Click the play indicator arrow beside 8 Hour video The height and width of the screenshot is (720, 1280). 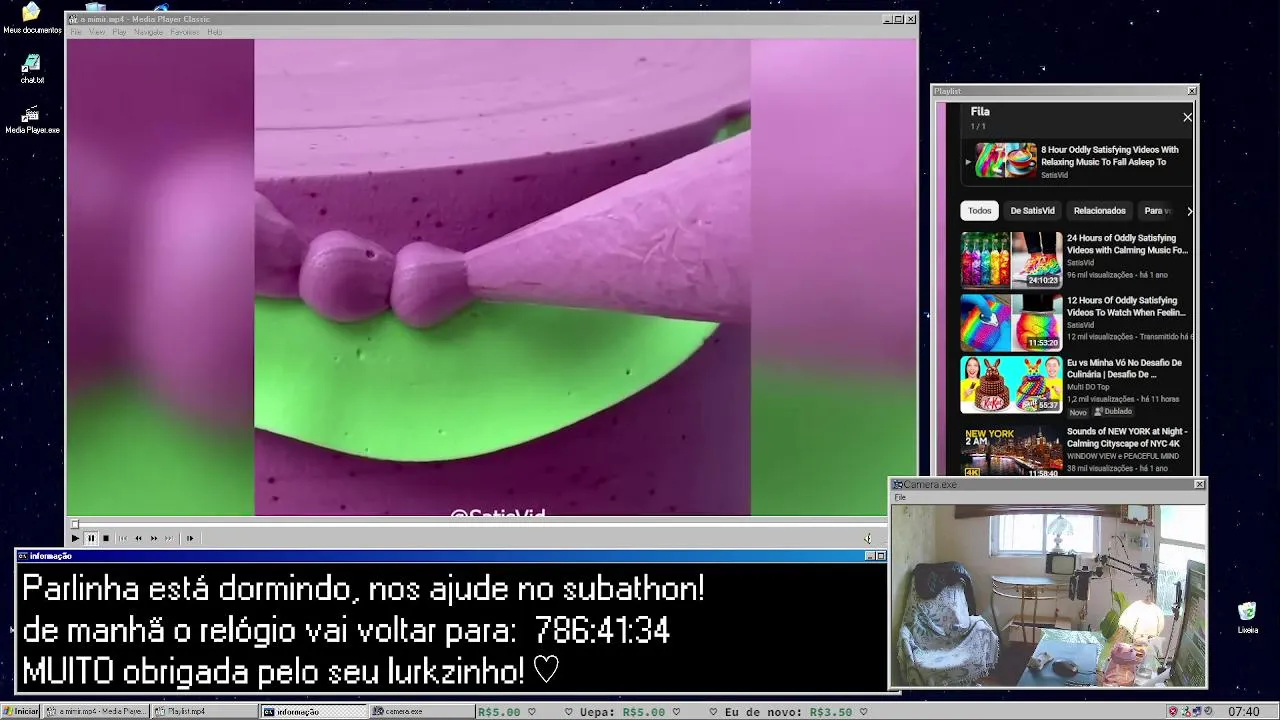coord(967,161)
